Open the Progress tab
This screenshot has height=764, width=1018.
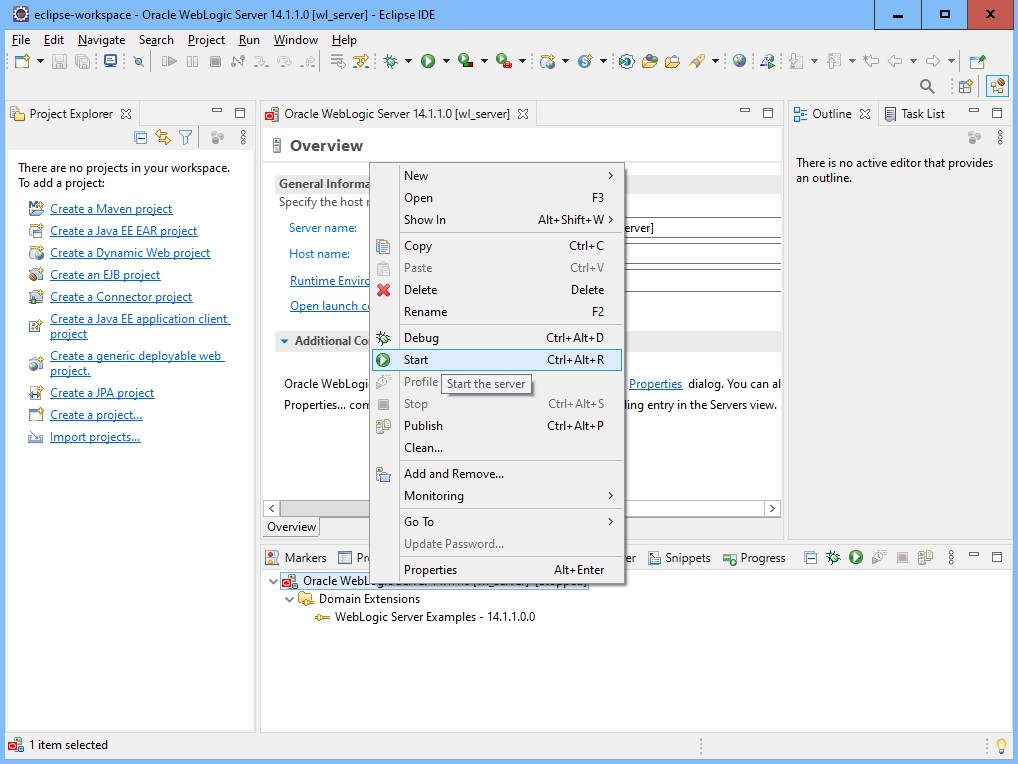[754, 558]
